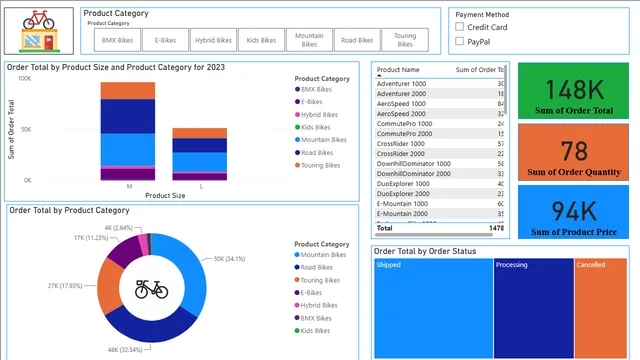Viewport: 640px width, 360px height.
Task: Select the Cancelled block in treemap
Action: [601, 308]
